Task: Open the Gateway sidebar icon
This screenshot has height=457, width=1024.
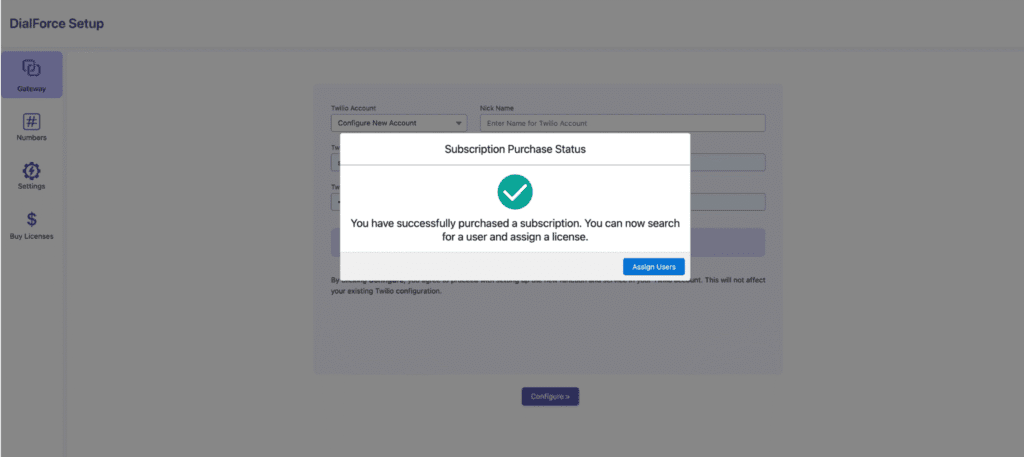Action: [31, 68]
